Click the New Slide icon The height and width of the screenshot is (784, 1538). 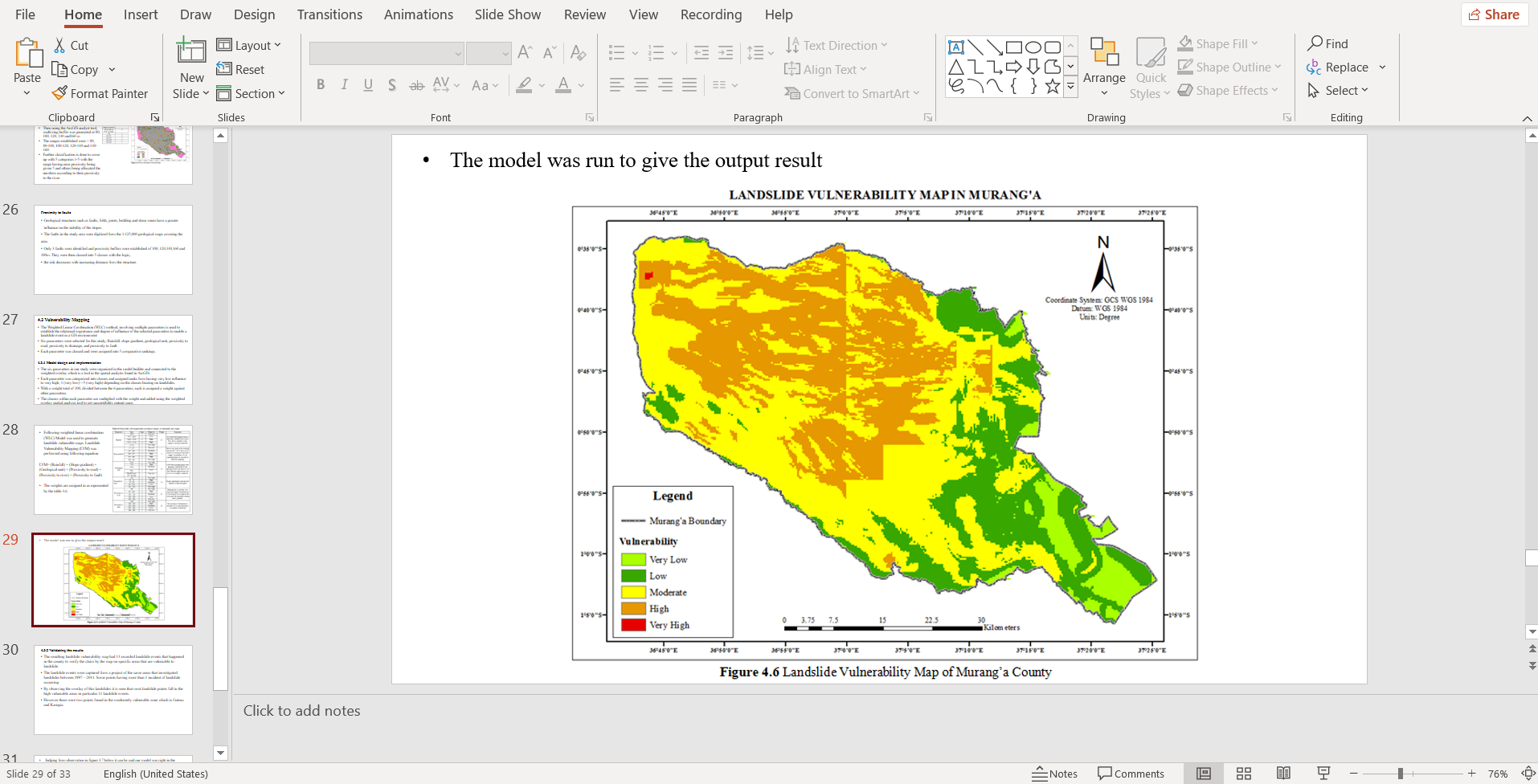(x=191, y=50)
